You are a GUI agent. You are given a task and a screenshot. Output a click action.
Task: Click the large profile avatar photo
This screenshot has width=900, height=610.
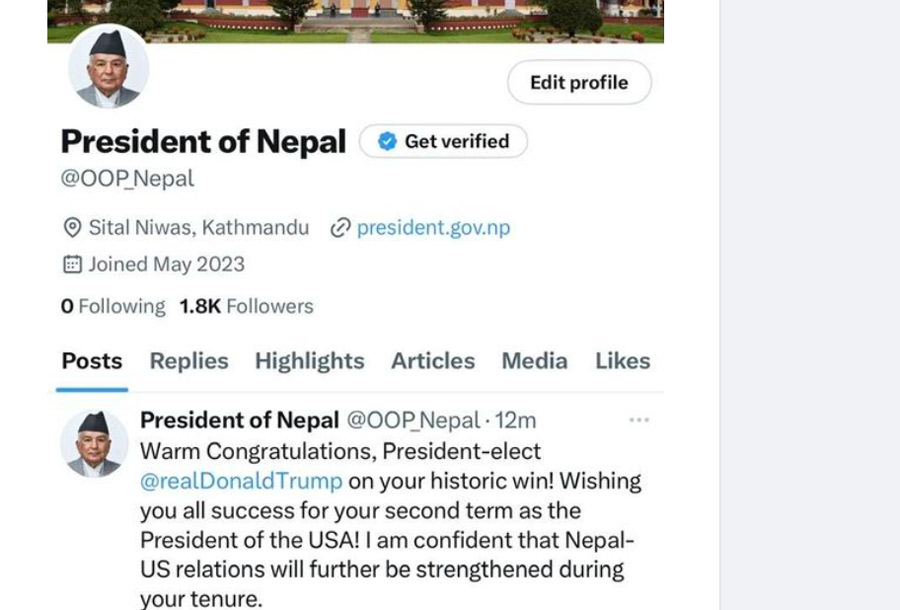(108, 67)
